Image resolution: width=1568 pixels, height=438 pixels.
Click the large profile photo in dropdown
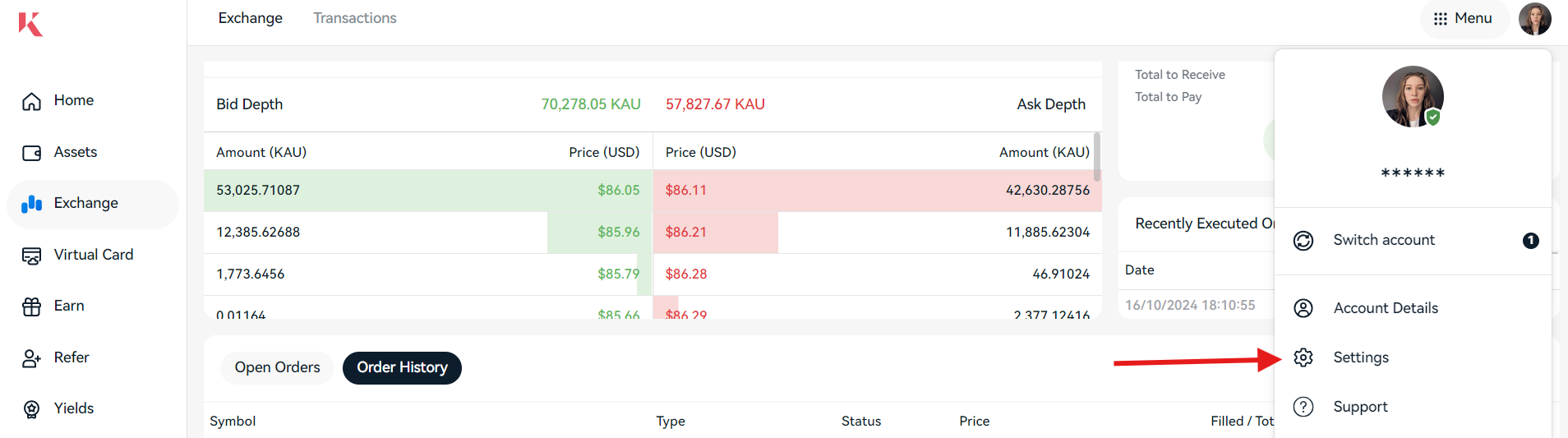click(1413, 96)
